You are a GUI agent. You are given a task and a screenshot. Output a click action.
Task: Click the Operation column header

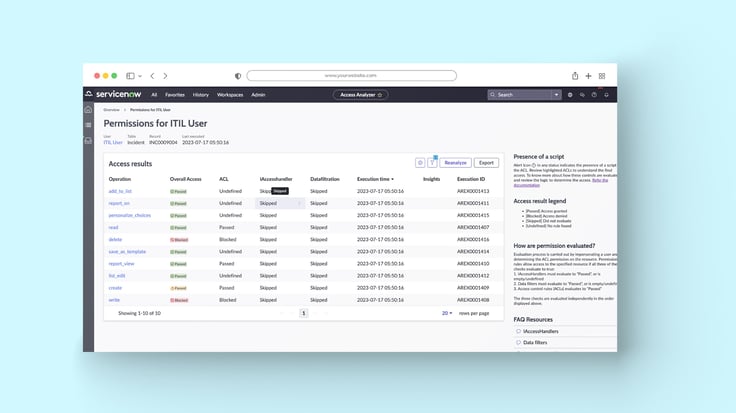120,179
